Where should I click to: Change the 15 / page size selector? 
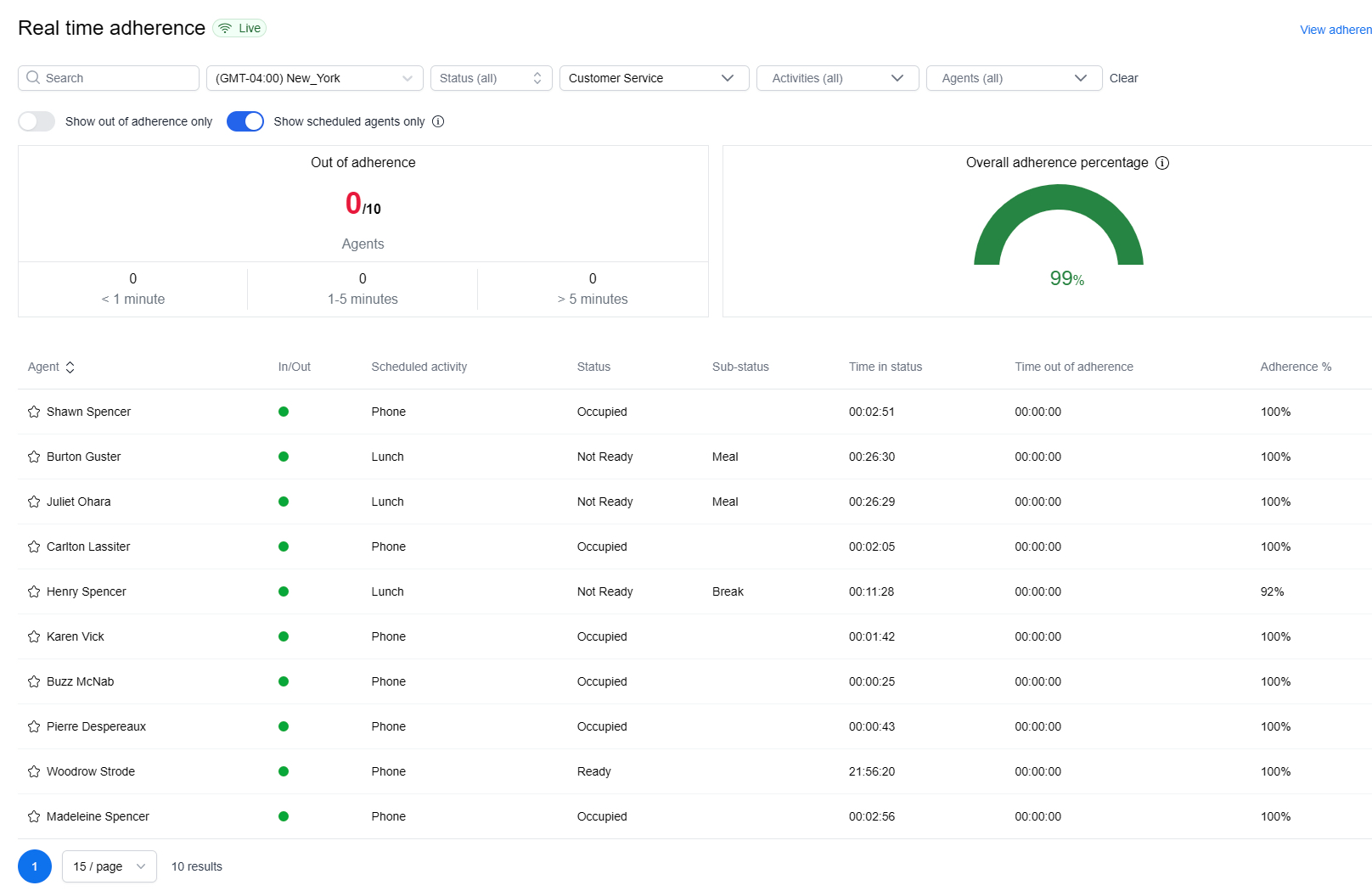point(110,866)
